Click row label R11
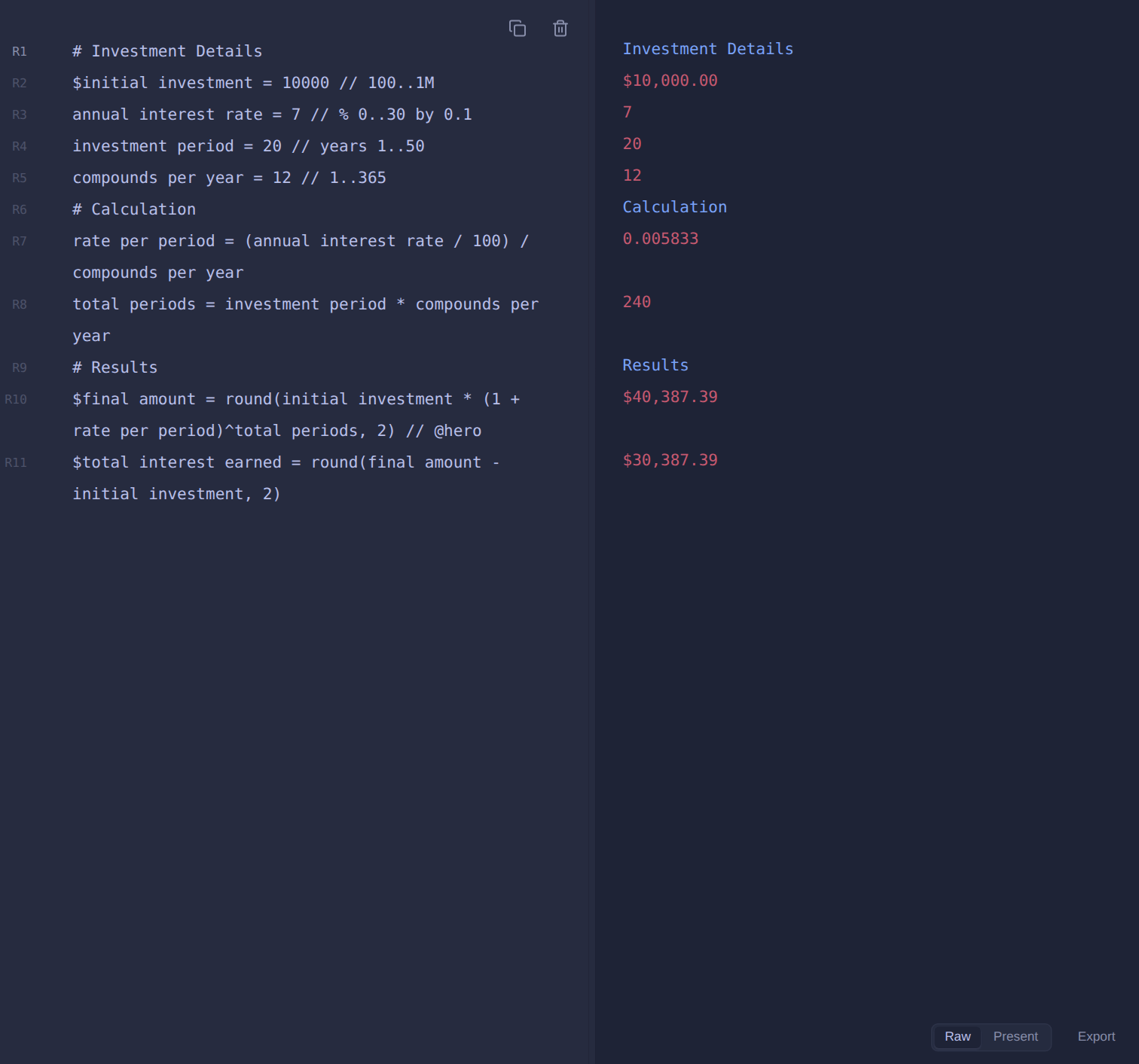Image resolution: width=1139 pixels, height=1064 pixels. [x=16, y=462]
